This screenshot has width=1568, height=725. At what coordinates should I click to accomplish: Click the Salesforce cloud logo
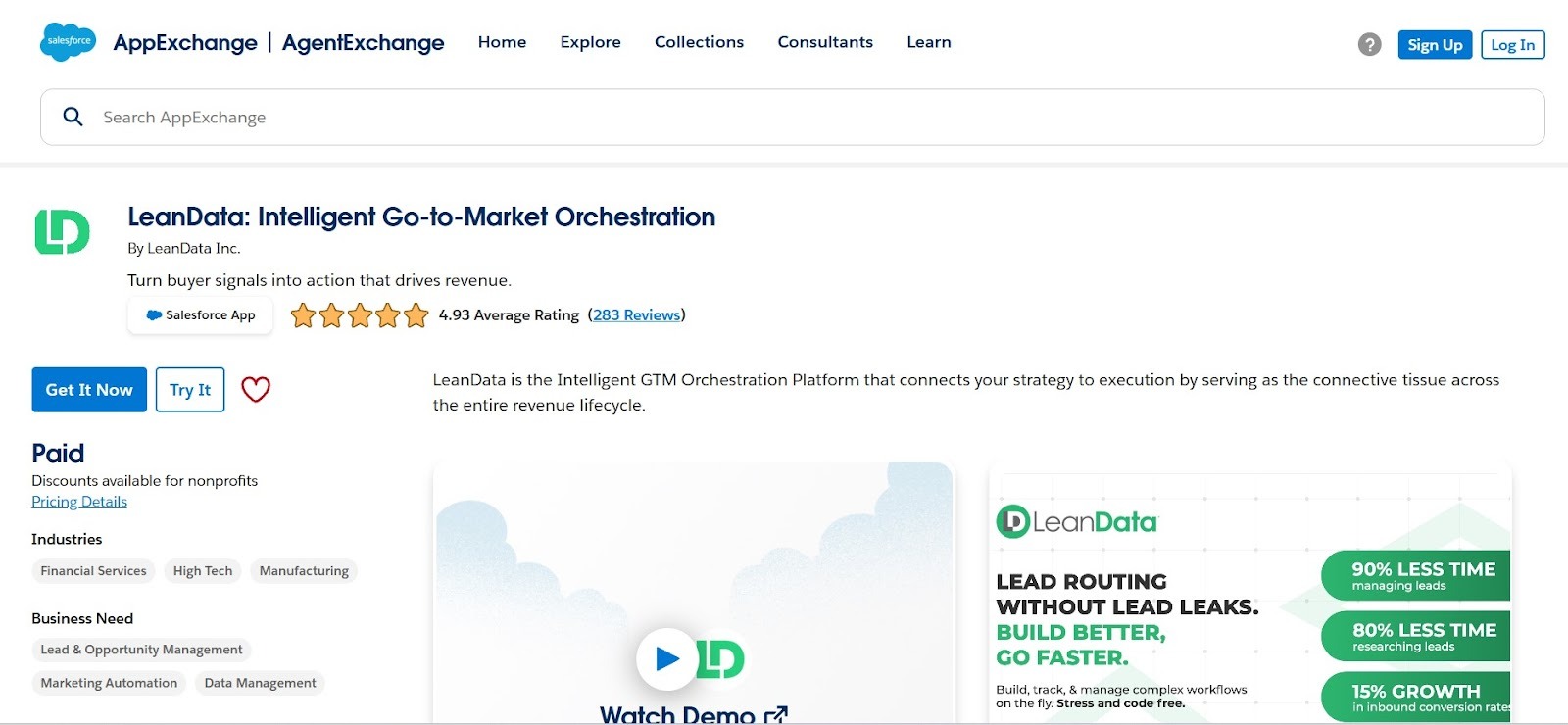point(68,41)
